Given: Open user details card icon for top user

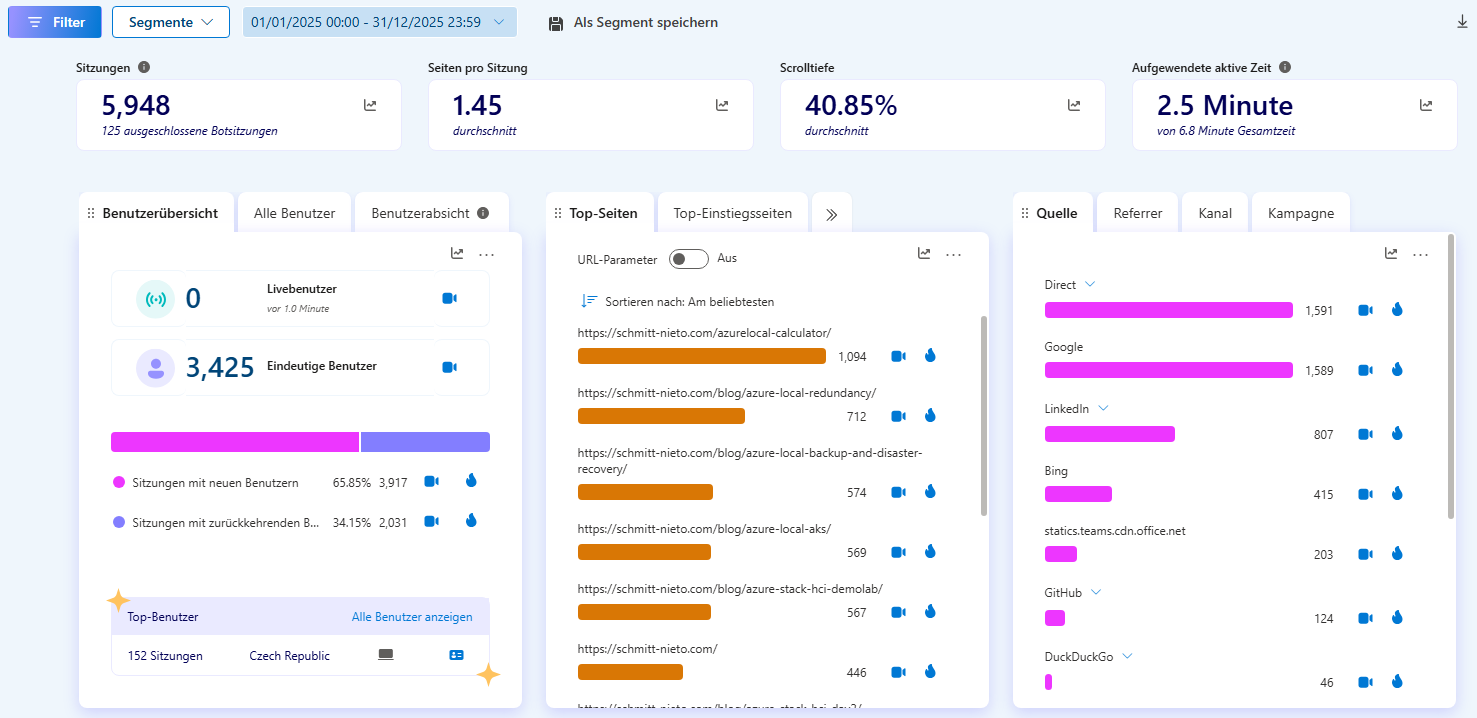Looking at the screenshot, I should click(457, 655).
